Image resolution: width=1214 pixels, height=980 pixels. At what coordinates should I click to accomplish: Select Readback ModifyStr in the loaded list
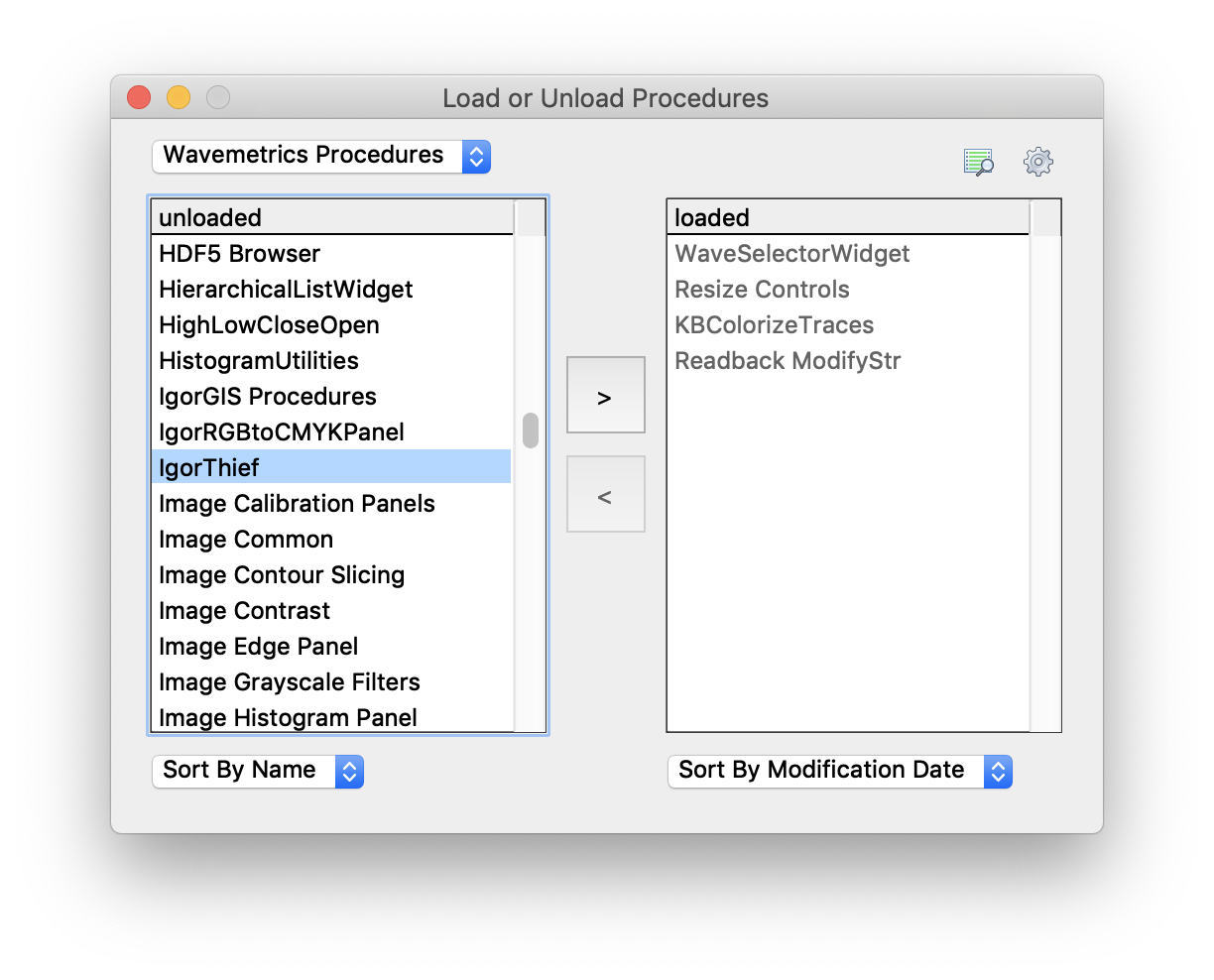click(787, 361)
